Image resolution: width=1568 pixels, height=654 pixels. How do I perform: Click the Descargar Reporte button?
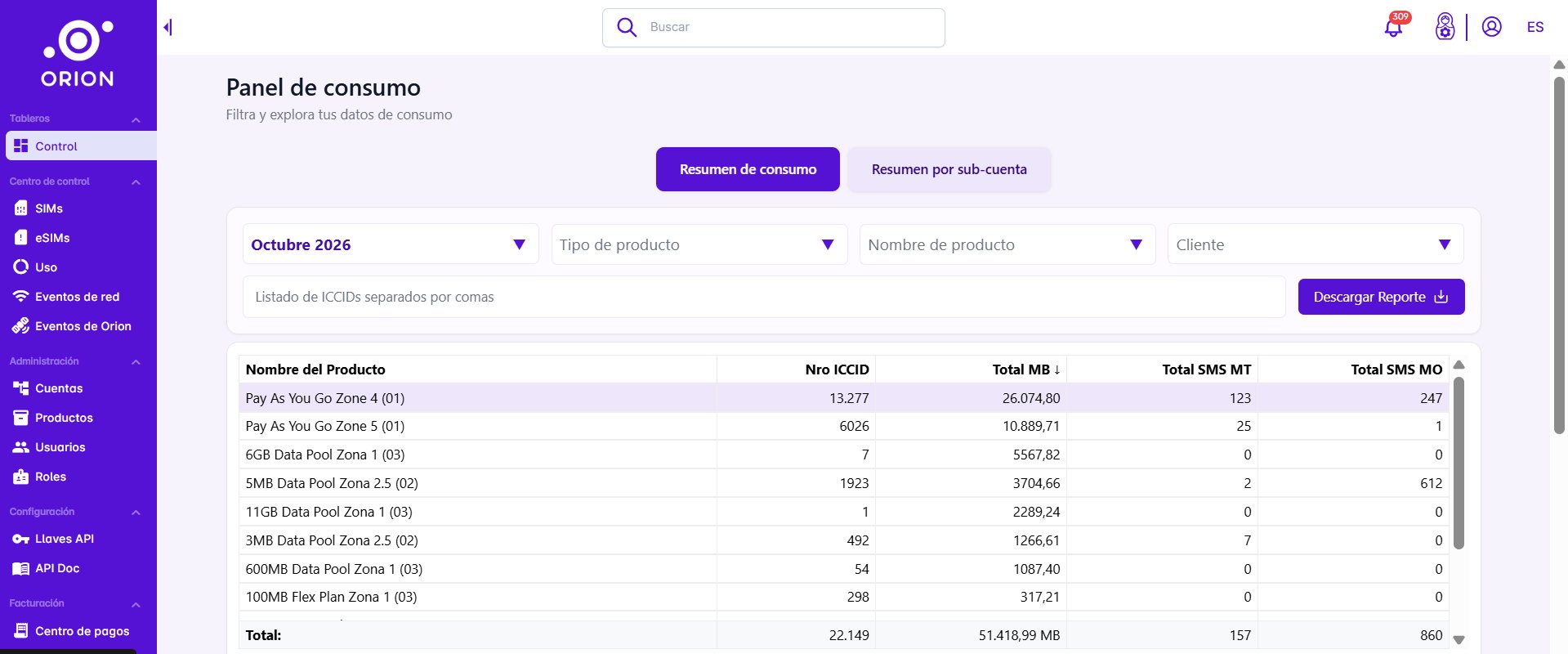pos(1381,297)
